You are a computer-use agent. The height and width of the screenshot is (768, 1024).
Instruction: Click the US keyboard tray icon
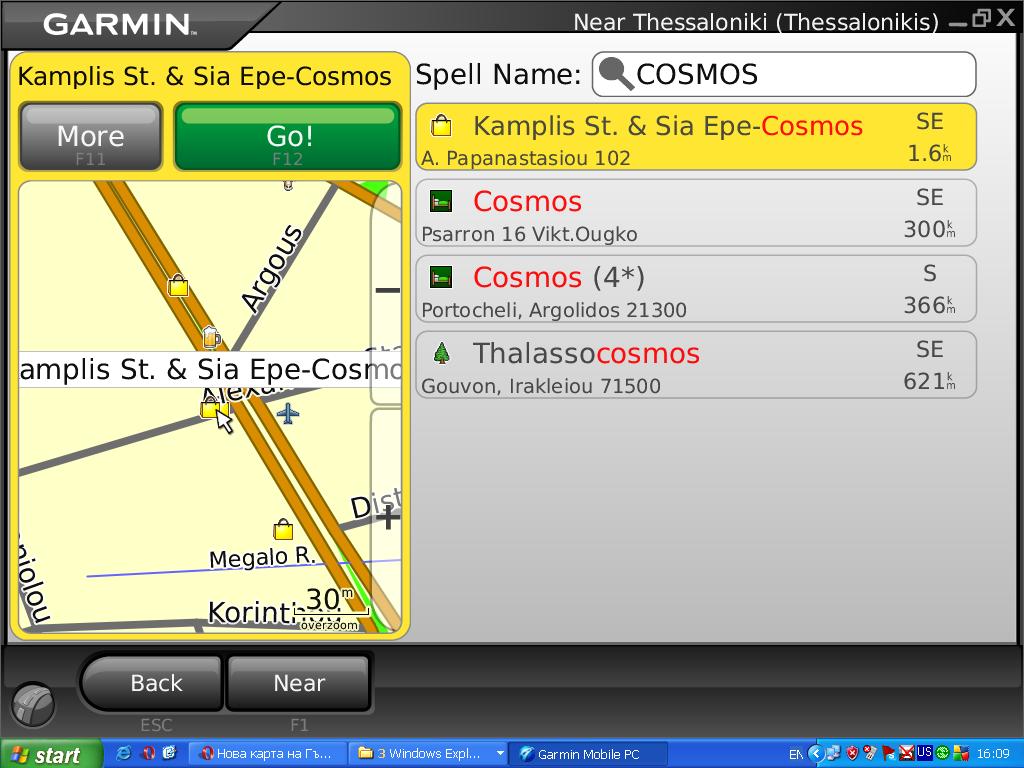(924, 752)
